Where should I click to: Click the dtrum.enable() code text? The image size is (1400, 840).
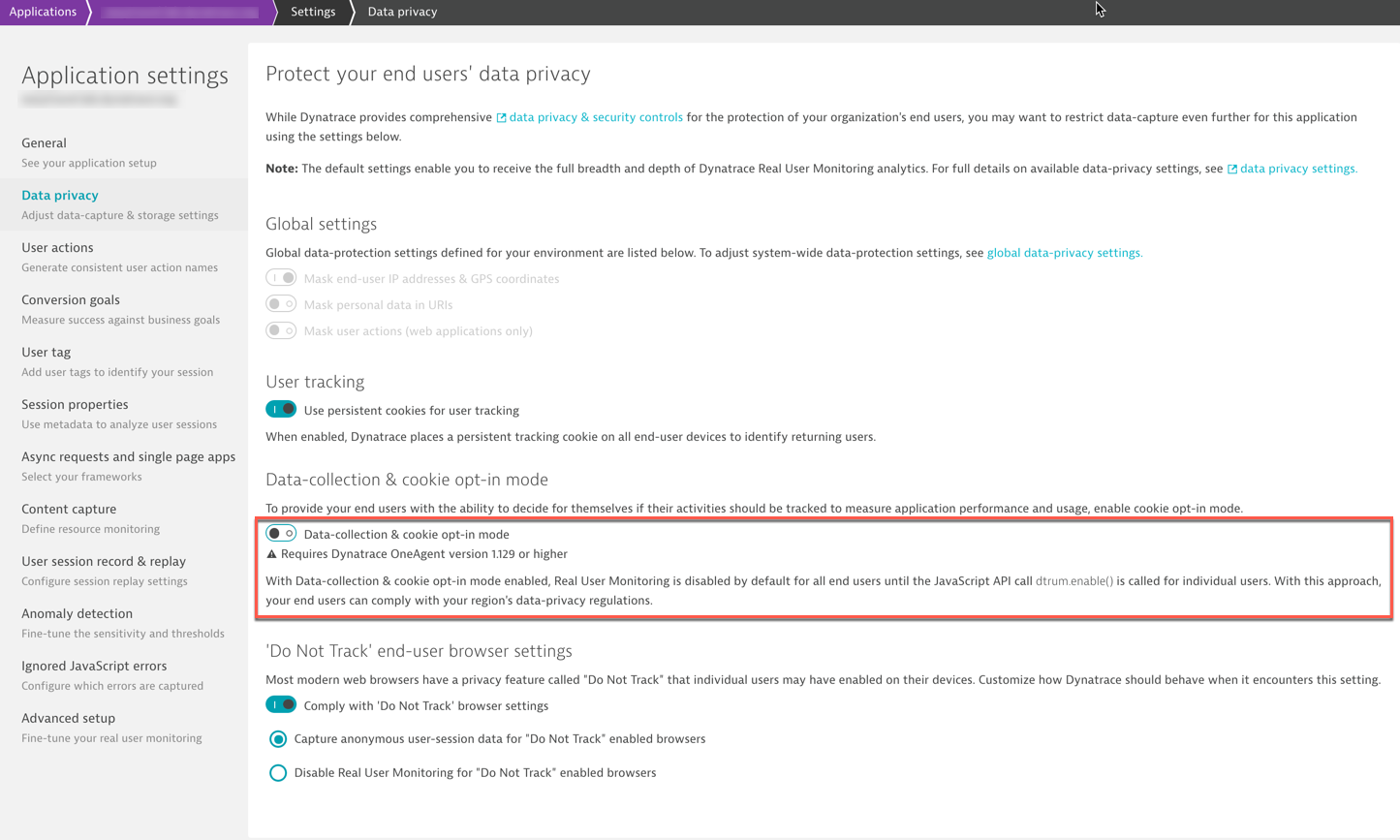1074,581
